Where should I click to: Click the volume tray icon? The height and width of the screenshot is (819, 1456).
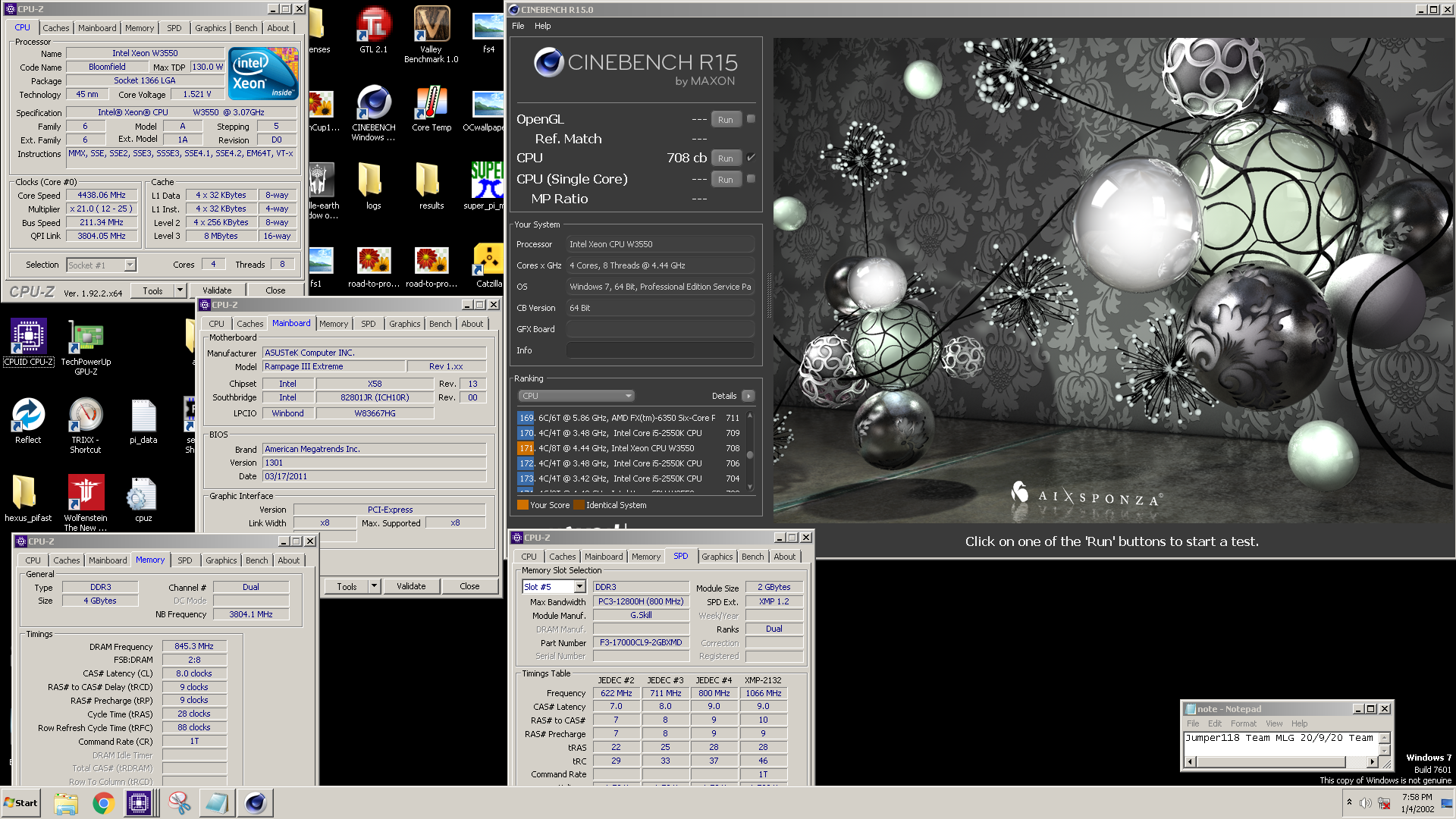pyautogui.click(x=1365, y=803)
